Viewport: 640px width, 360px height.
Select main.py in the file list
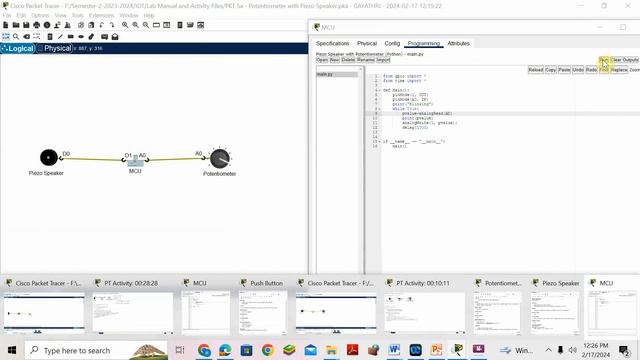(x=337, y=74)
